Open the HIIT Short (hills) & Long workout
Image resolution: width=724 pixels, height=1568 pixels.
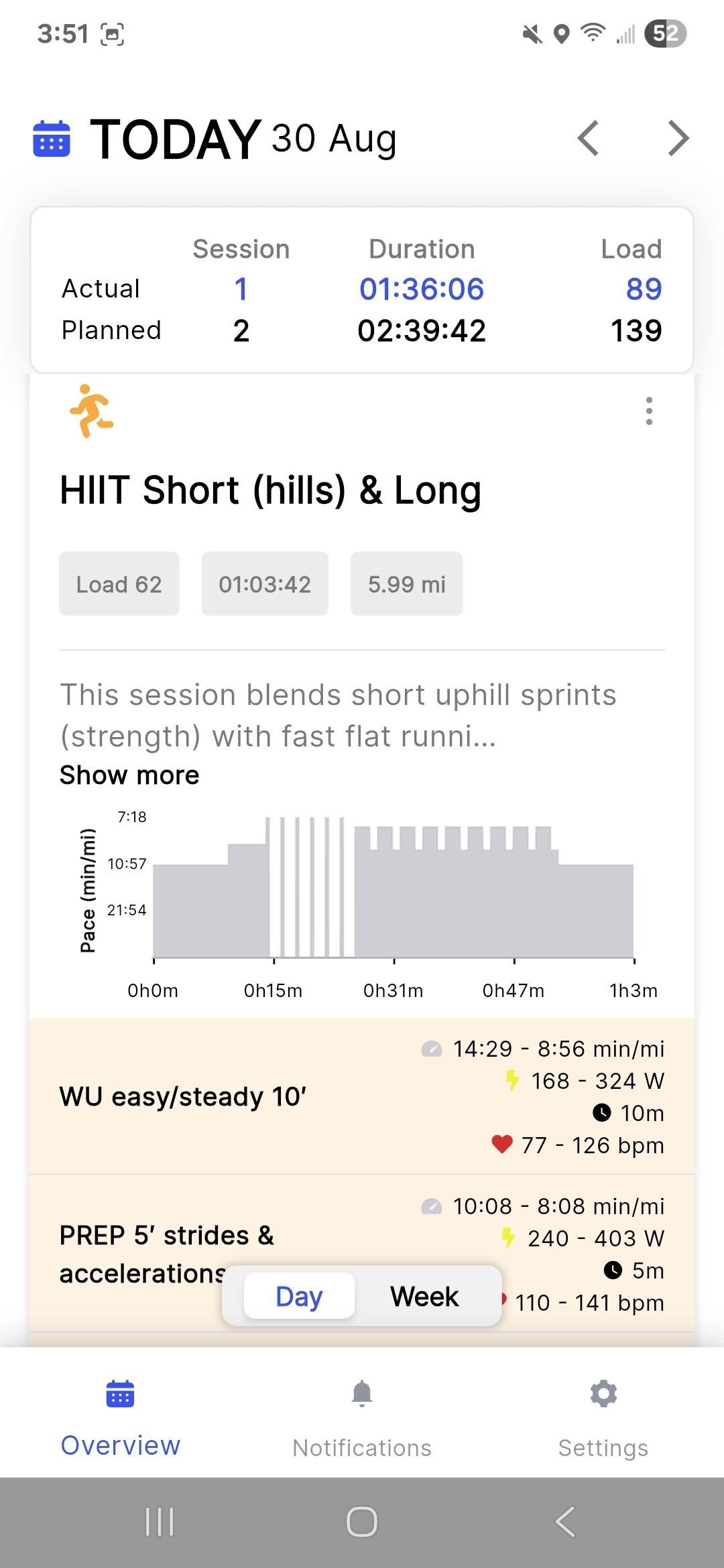(270, 490)
